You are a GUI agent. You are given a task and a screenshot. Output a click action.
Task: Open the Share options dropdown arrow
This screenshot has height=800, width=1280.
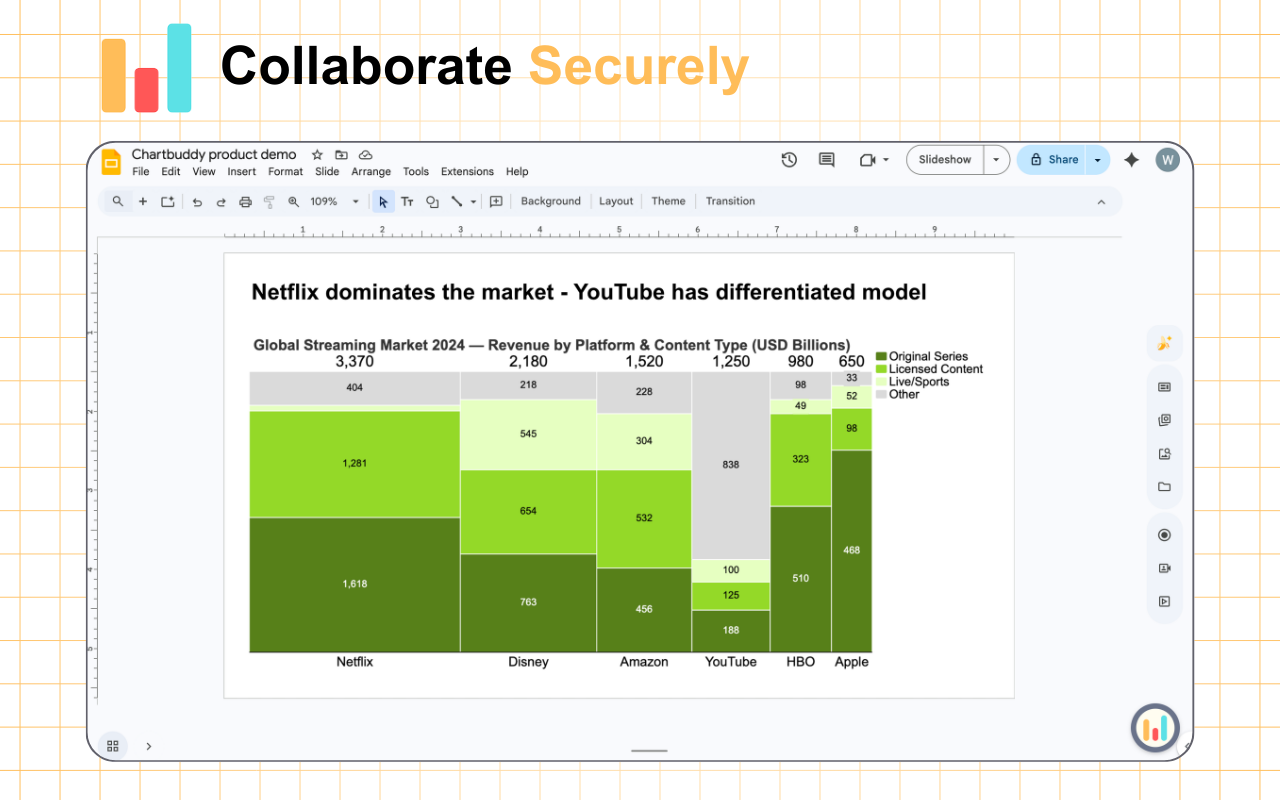pos(1098,160)
